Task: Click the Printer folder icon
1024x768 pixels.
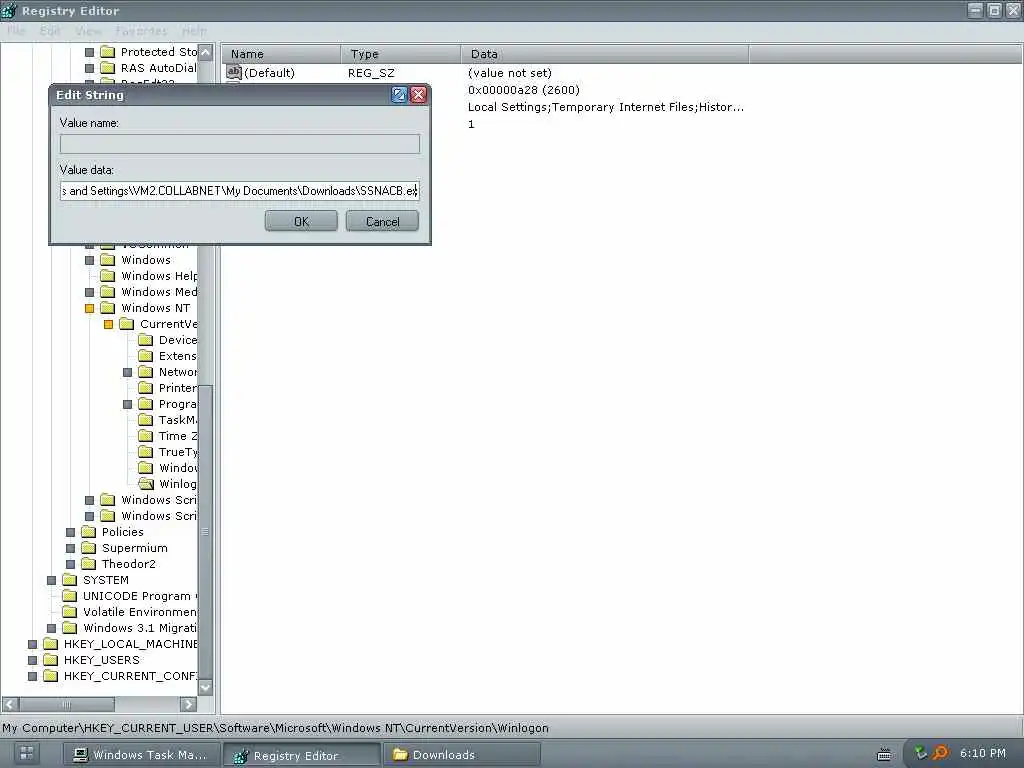Action: point(146,388)
